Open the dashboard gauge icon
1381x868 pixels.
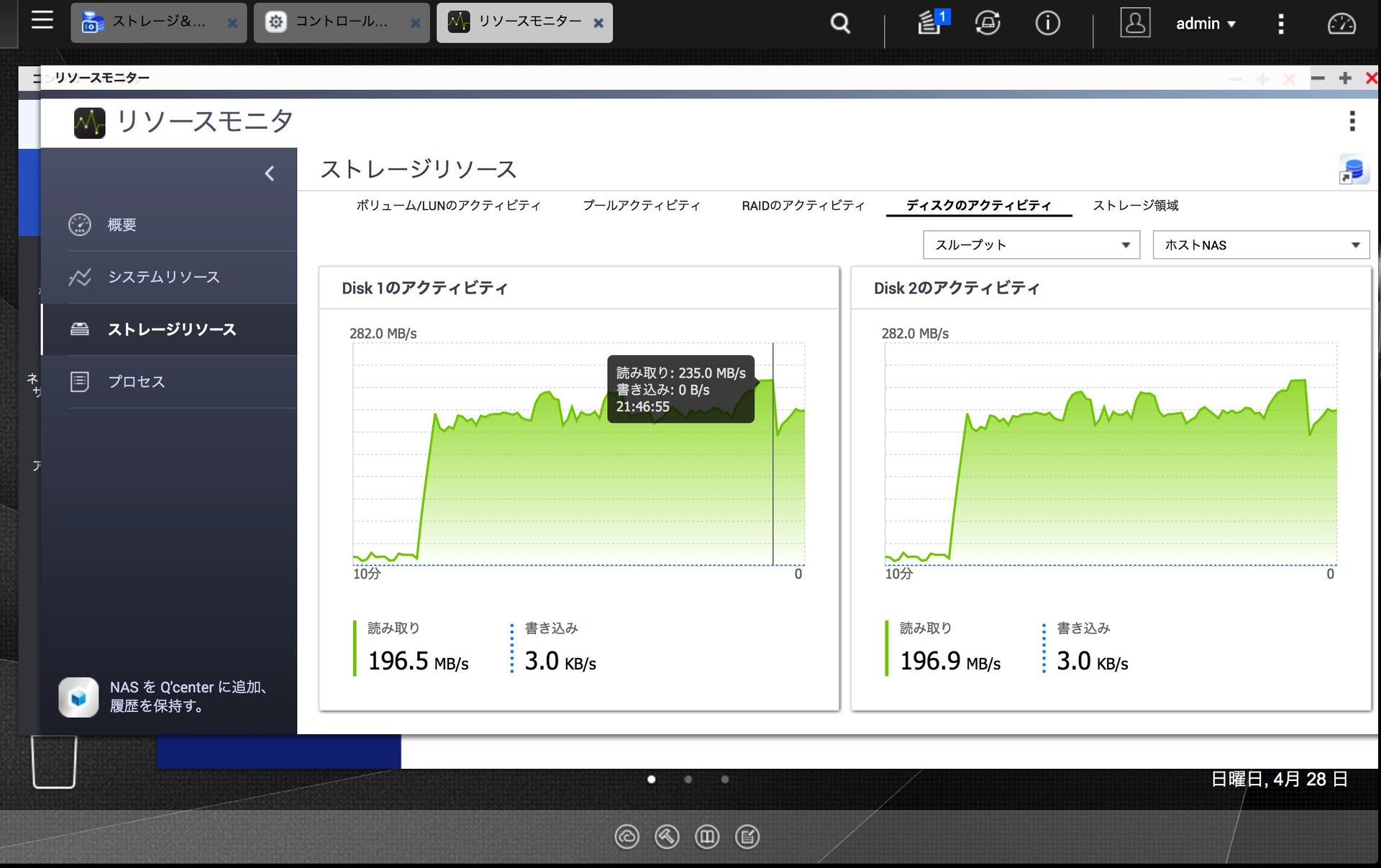(x=1341, y=24)
